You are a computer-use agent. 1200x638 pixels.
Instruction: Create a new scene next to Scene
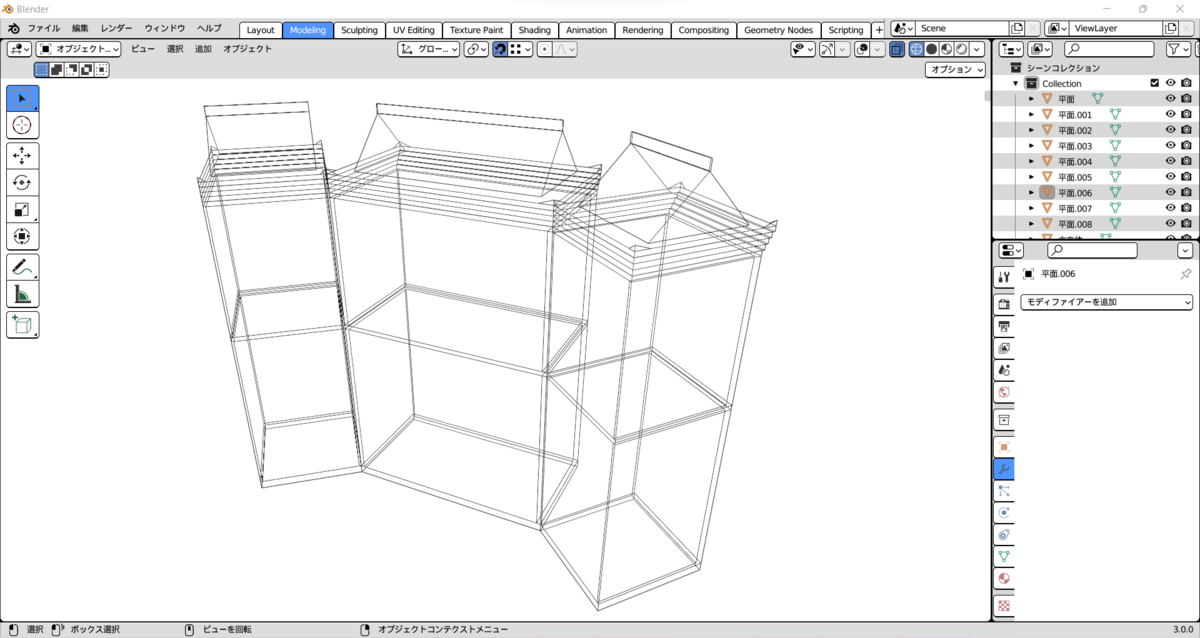(x=1017, y=29)
